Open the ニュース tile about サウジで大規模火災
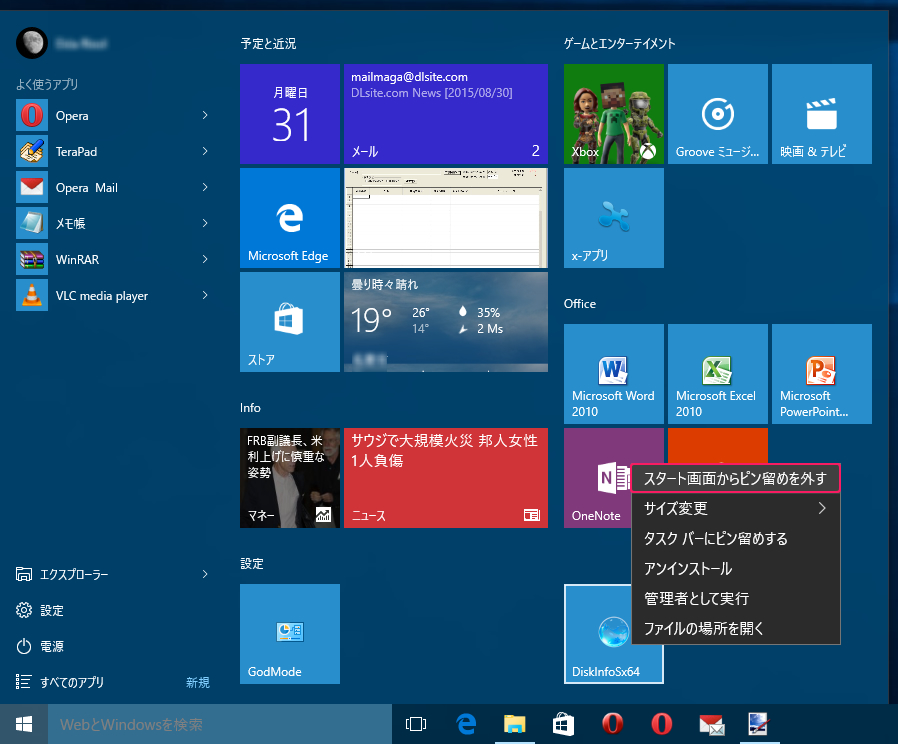The height and width of the screenshot is (744, 898). (x=446, y=478)
